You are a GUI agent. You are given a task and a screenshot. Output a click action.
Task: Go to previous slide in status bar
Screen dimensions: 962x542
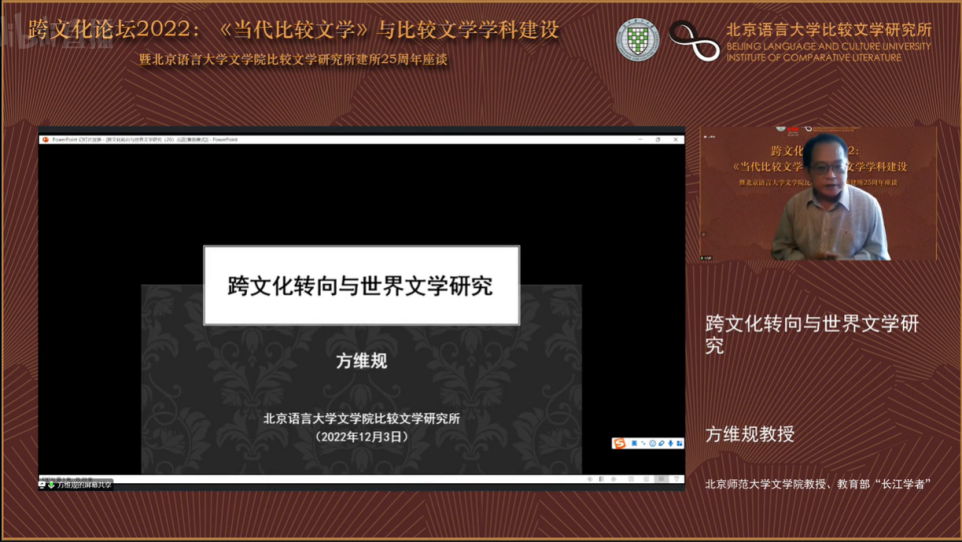[590, 479]
